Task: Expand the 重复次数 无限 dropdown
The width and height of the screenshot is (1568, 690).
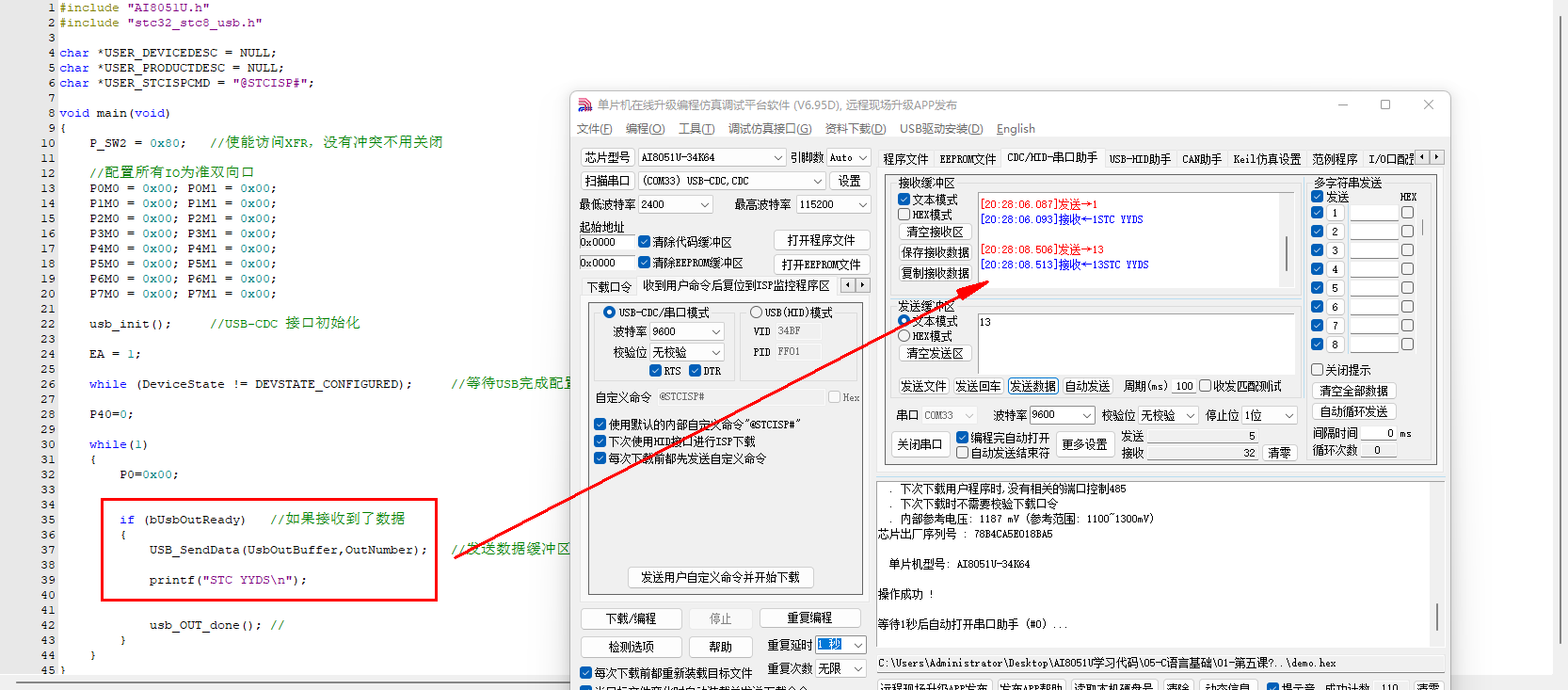Action: [841, 668]
